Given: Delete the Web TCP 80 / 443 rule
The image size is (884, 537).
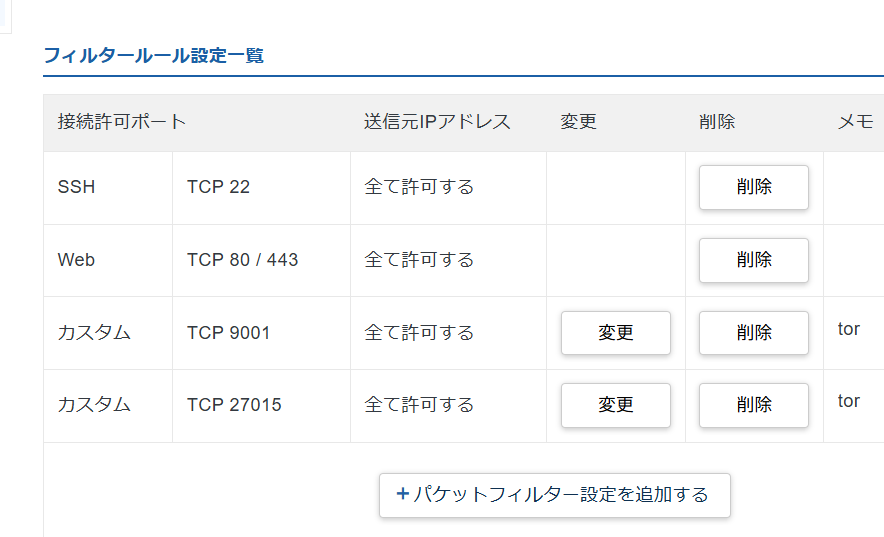Looking at the screenshot, I should [x=753, y=260].
